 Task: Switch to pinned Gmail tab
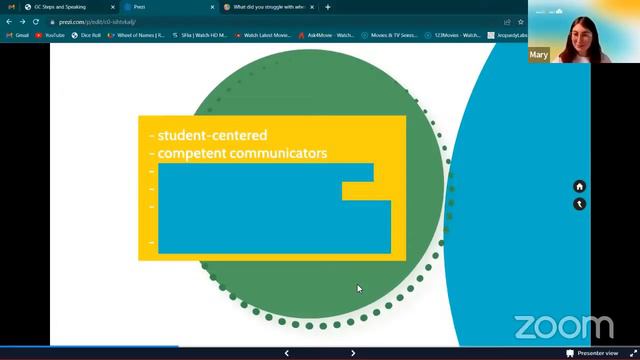pyautogui.click(x=11, y=7)
